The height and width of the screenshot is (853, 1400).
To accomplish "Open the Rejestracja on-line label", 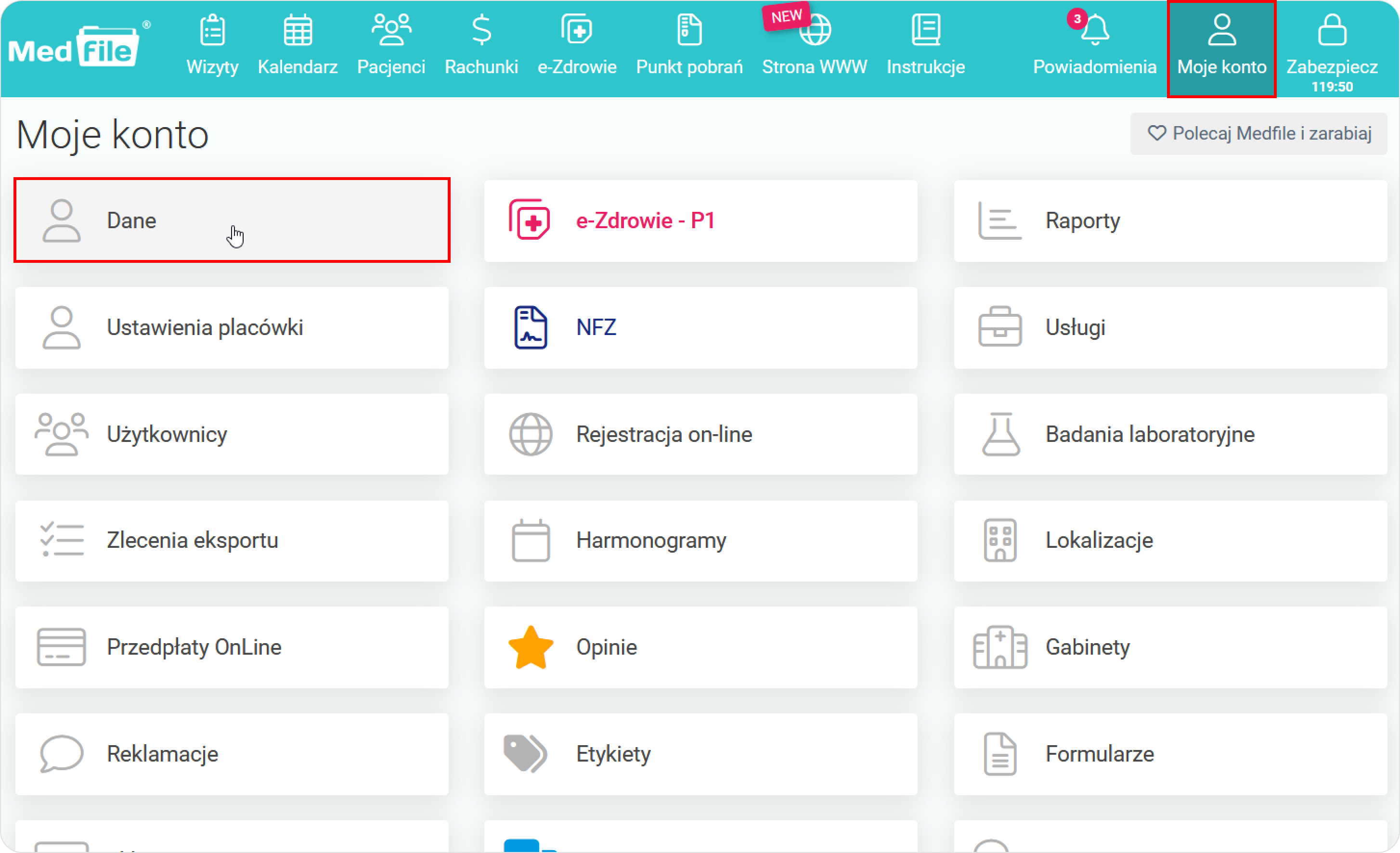I will click(x=663, y=434).
